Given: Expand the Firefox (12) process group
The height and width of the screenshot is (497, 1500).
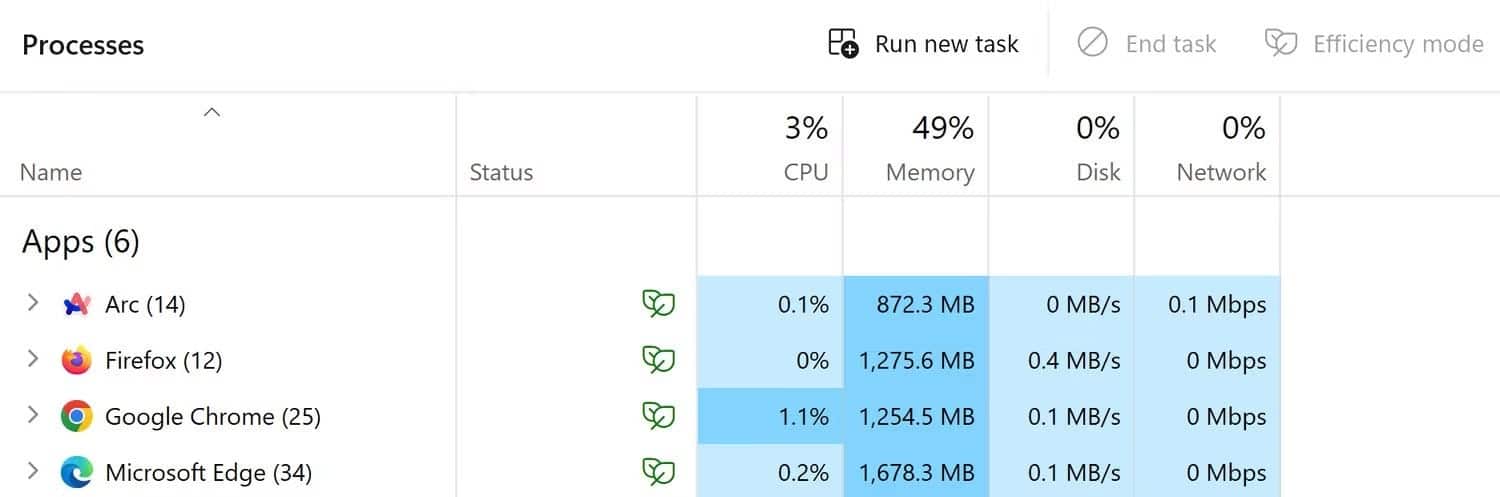Looking at the screenshot, I should tap(32, 359).
